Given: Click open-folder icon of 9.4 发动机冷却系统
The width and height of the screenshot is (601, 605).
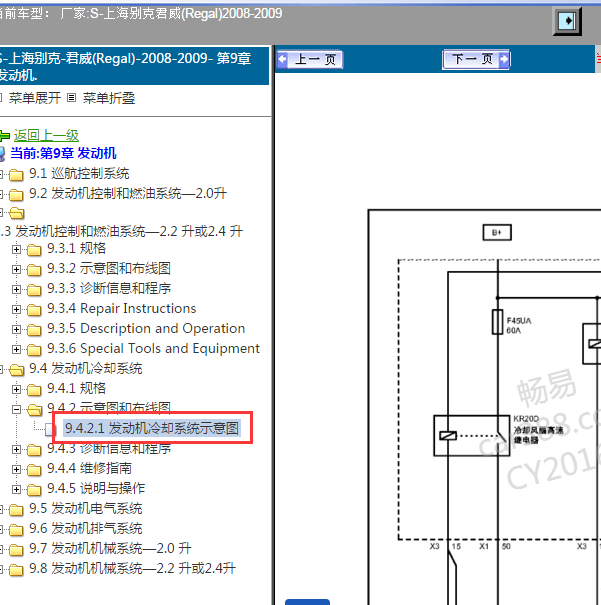Looking at the screenshot, I should coord(17,370).
